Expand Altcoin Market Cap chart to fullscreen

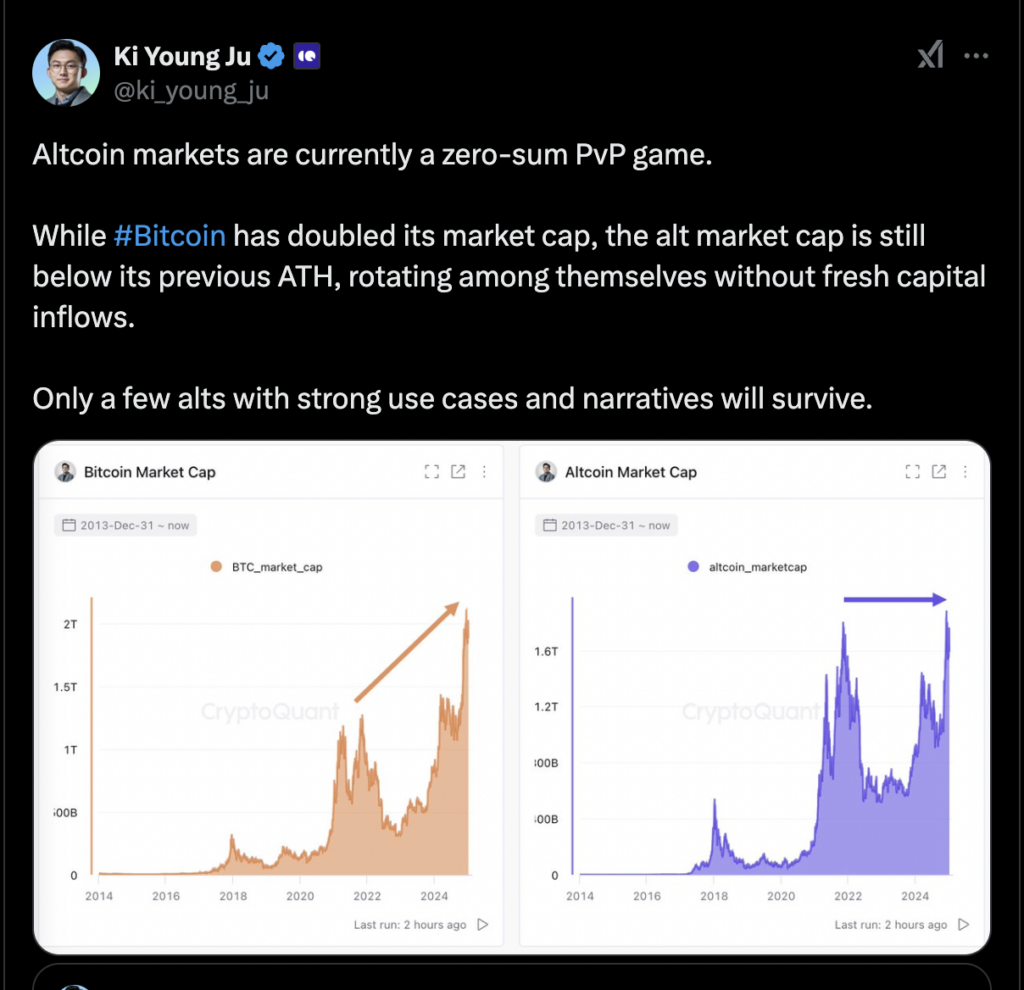[912, 471]
